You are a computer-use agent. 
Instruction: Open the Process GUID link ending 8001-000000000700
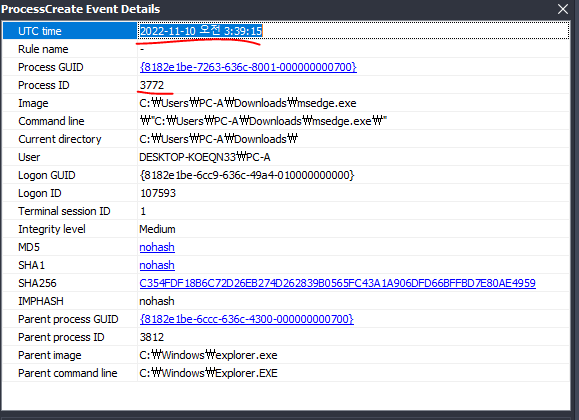(248, 67)
